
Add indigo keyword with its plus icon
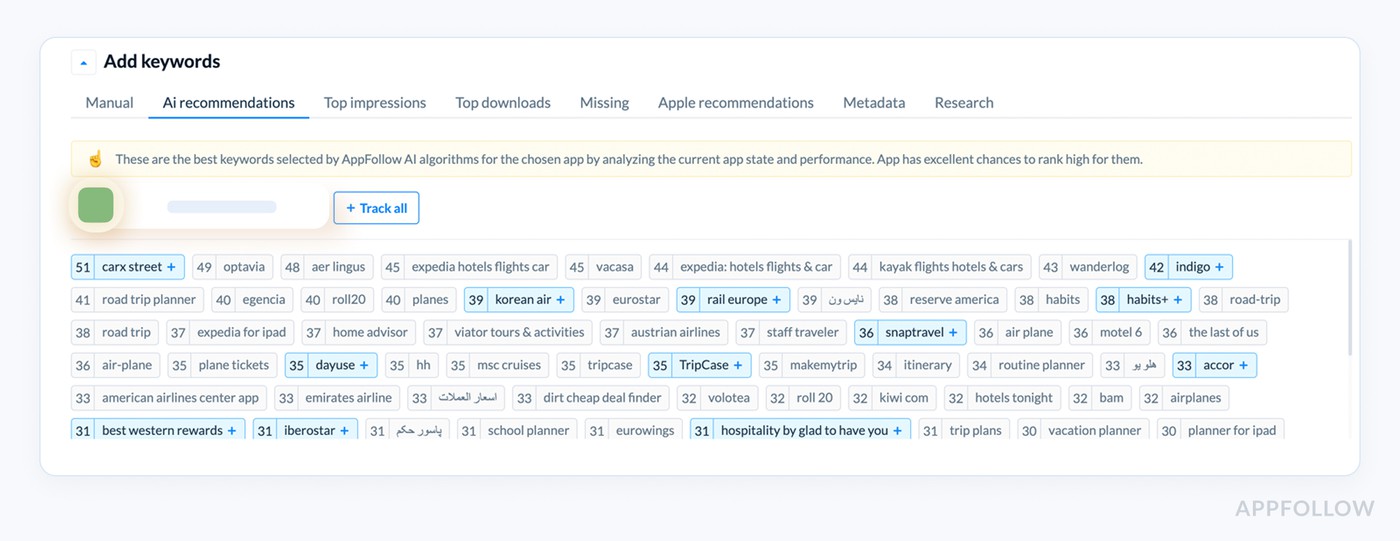[1219, 267]
